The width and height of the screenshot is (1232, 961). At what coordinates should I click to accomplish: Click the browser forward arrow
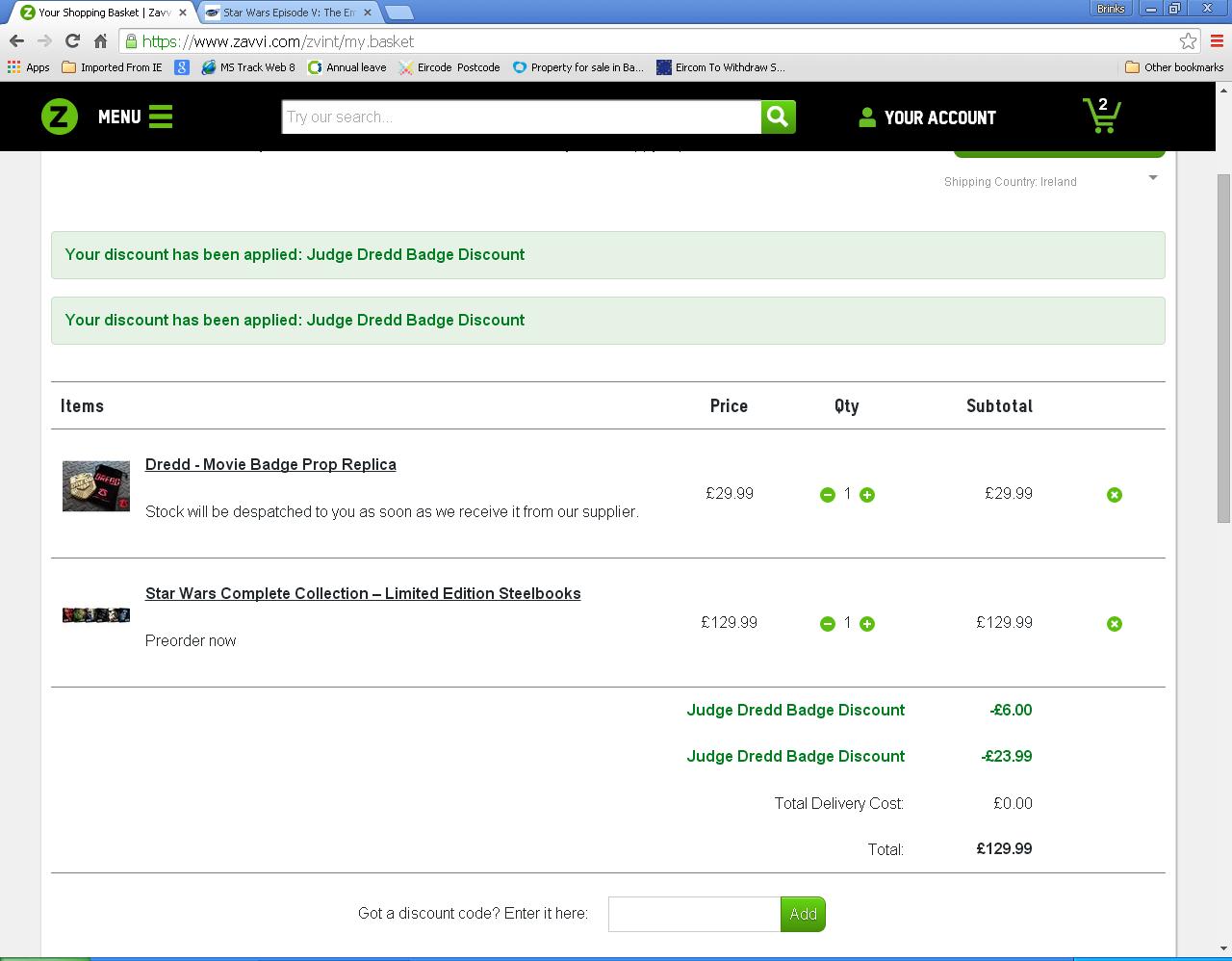pyautogui.click(x=44, y=41)
